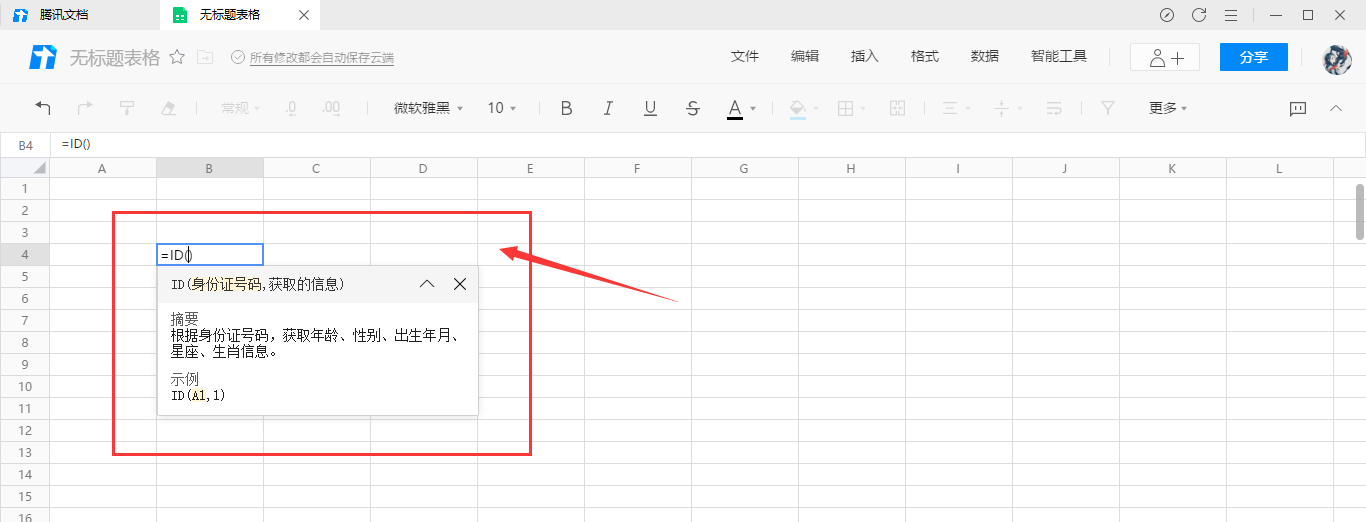Select column L header
The width and height of the screenshot is (1366, 522).
[1280, 168]
